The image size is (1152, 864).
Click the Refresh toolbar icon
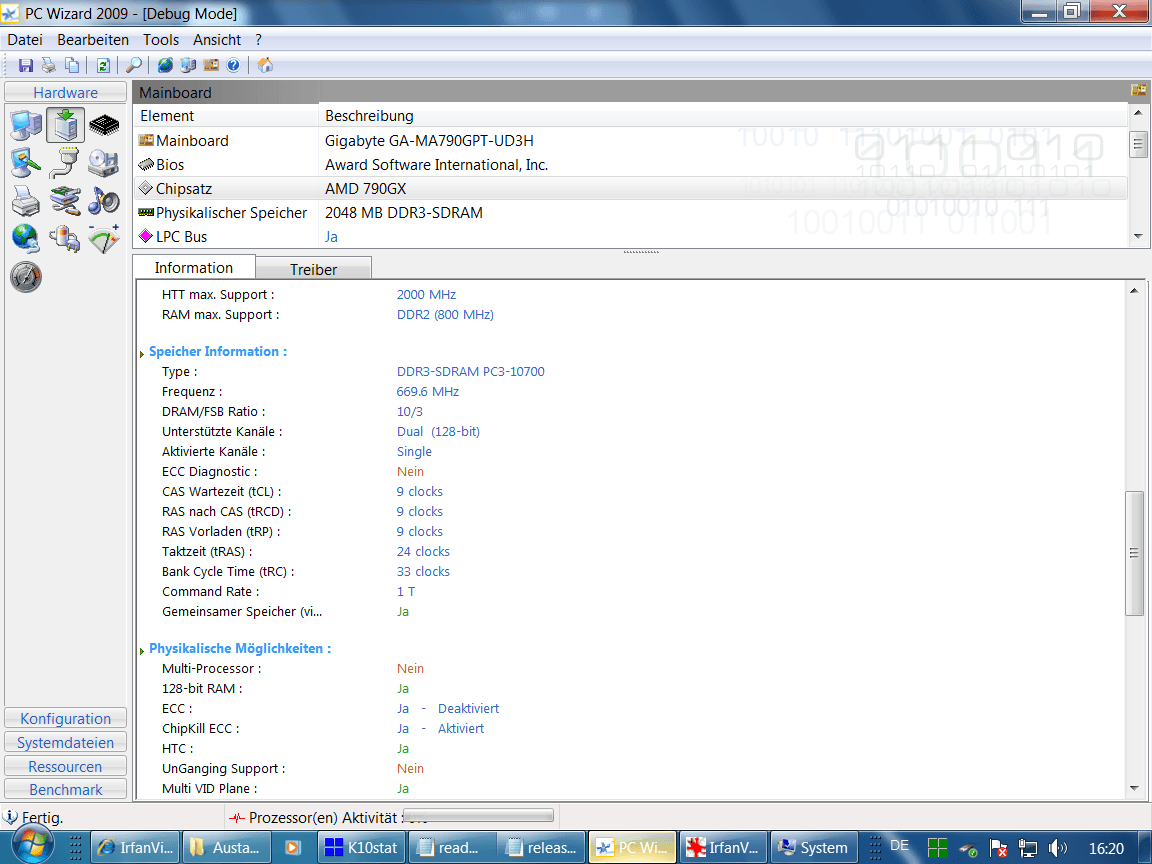tap(103, 65)
